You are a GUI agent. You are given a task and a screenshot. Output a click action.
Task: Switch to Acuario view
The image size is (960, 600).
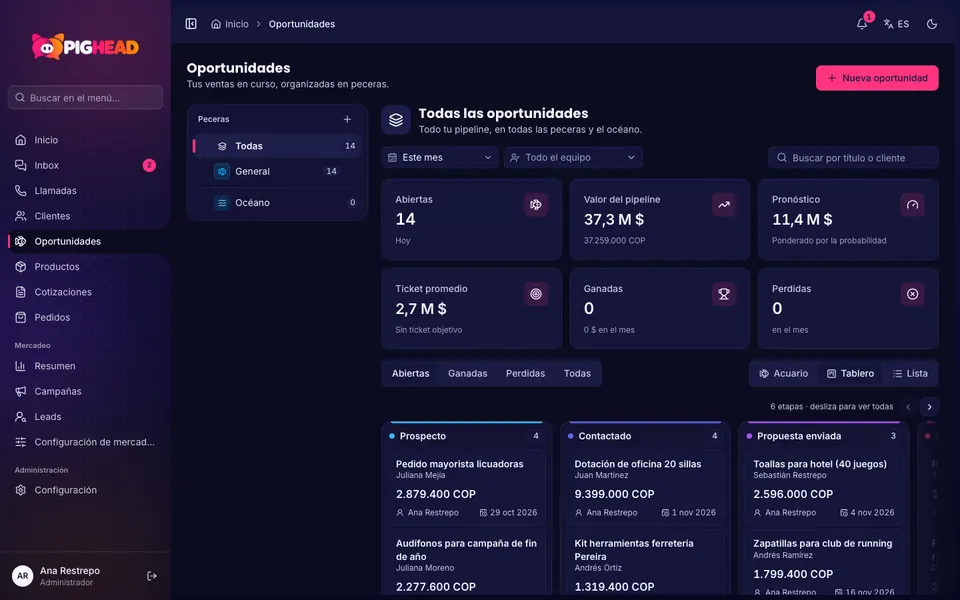pyautogui.click(x=784, y=373)
